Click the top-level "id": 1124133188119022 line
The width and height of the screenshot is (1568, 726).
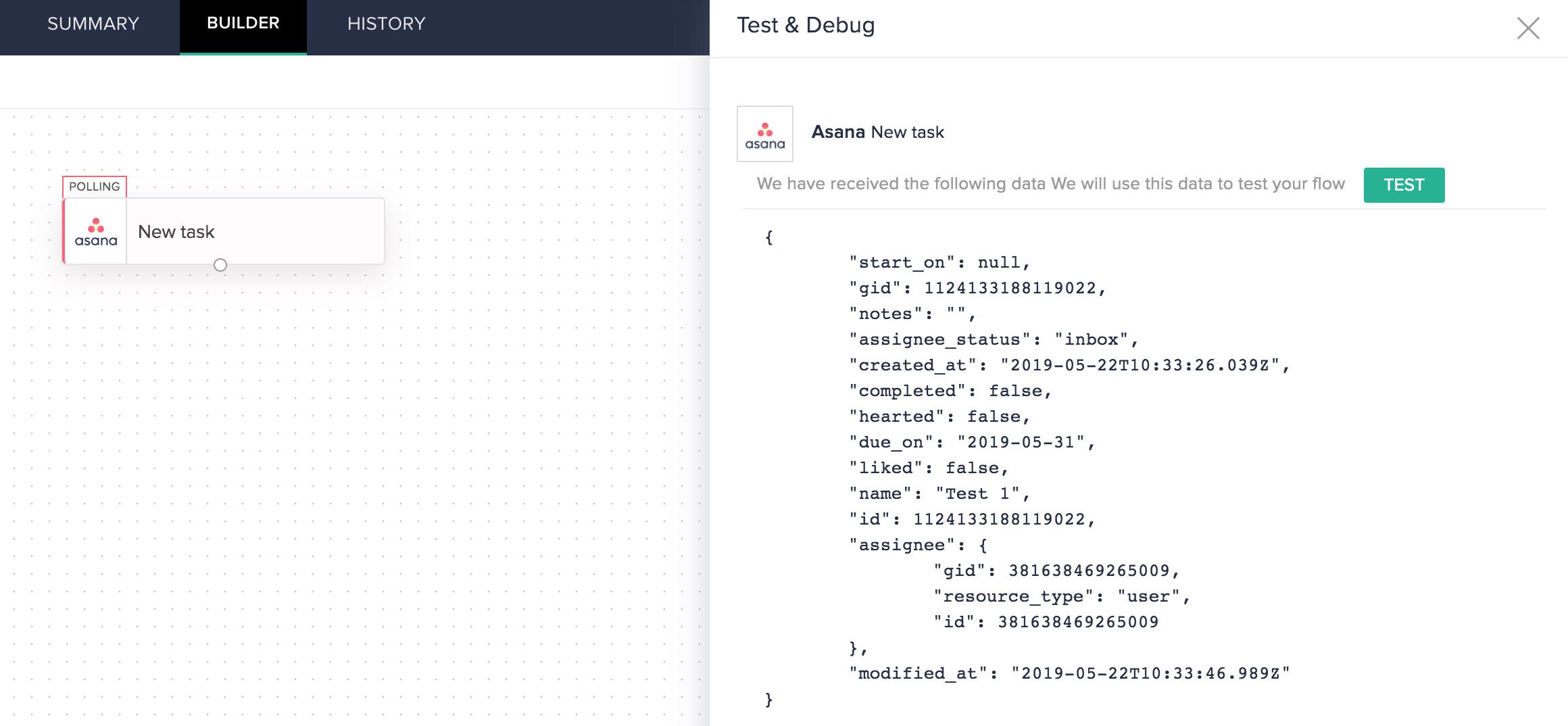point(972,520)
